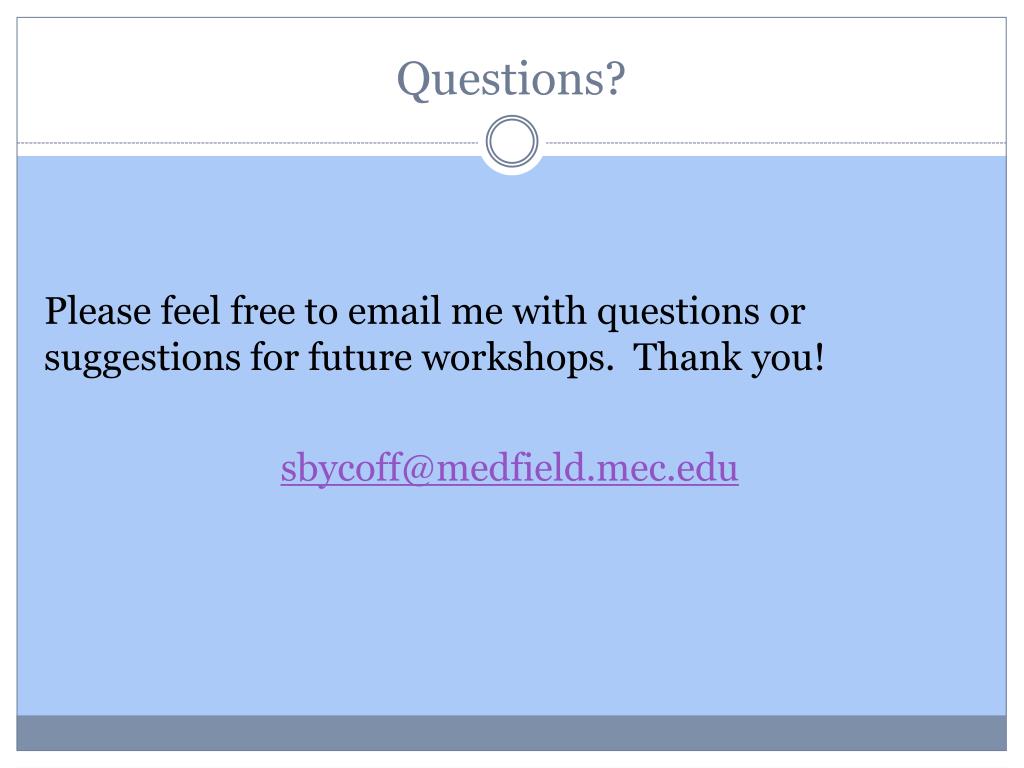The height and width of the screenshot is (768, 1024).
Task: Click the empty blue area below the email link
Action: tap(511, 601)
